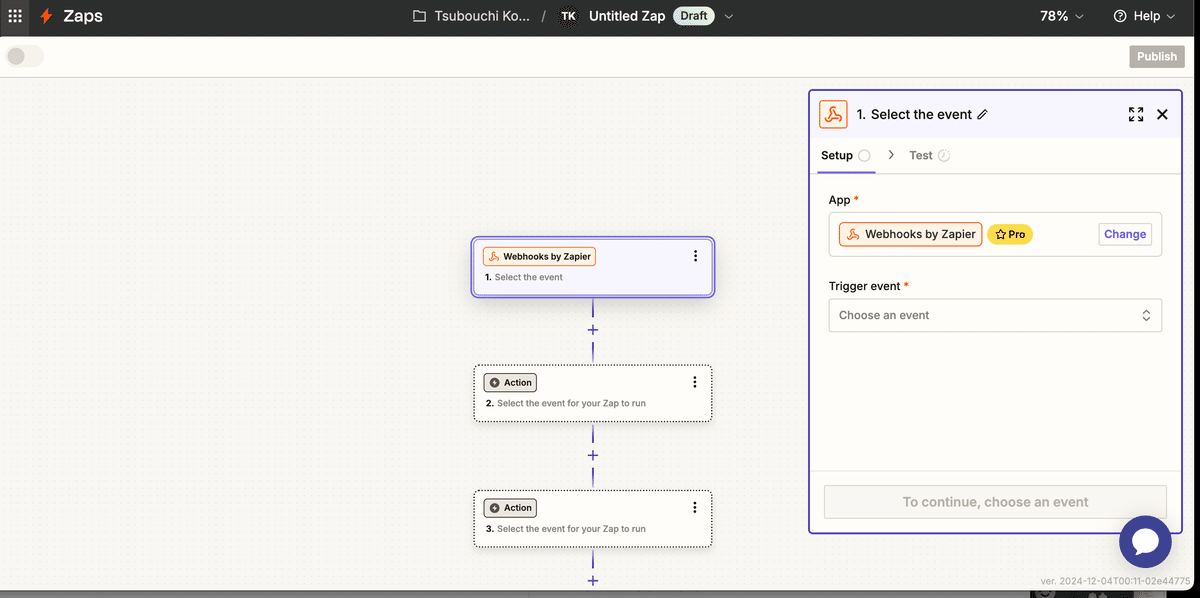Image resolution: width=1200 pixels, height=598 pixels.
Task: Click the panel's orange Webhooks app icon
Action: point(833,114)
